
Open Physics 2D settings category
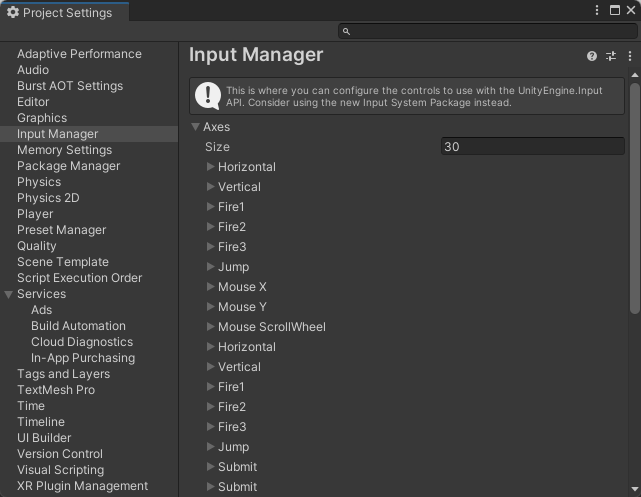tap(48, 198)
